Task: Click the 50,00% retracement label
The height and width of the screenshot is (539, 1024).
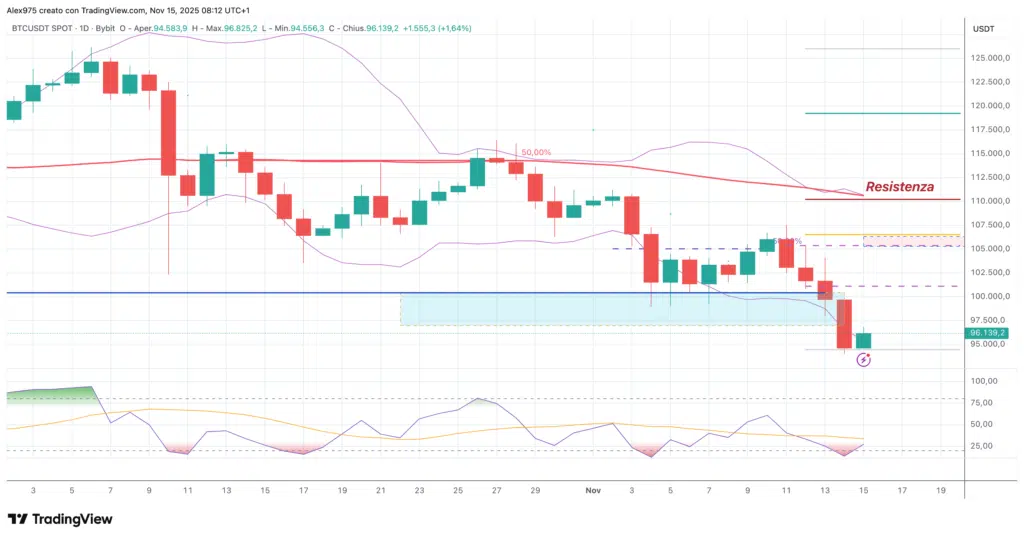Action: (x=535, y=152)
